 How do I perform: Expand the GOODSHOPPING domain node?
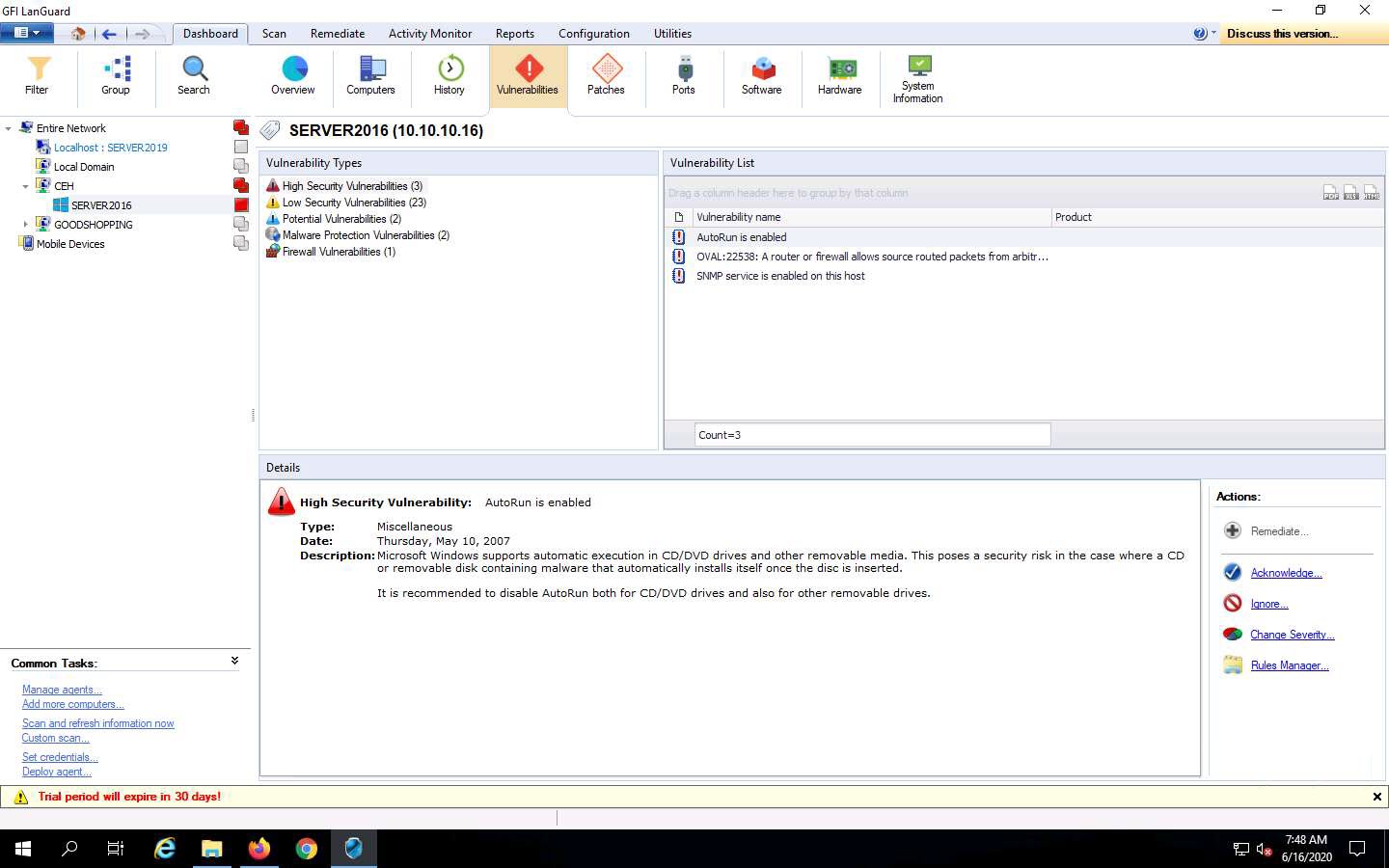26,225
